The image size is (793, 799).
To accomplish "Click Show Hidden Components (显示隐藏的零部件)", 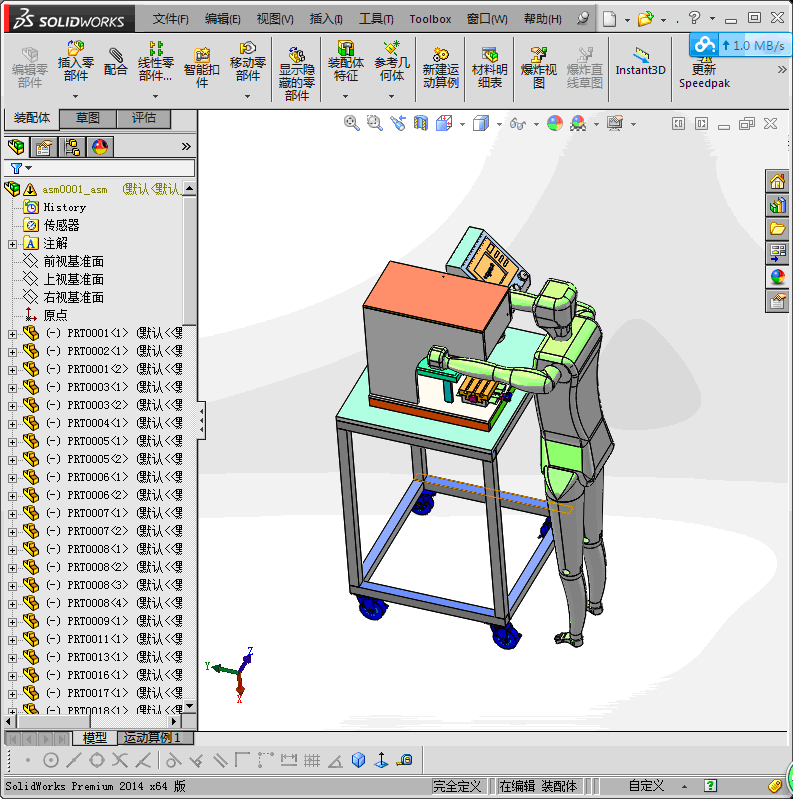I will point(297,73).
